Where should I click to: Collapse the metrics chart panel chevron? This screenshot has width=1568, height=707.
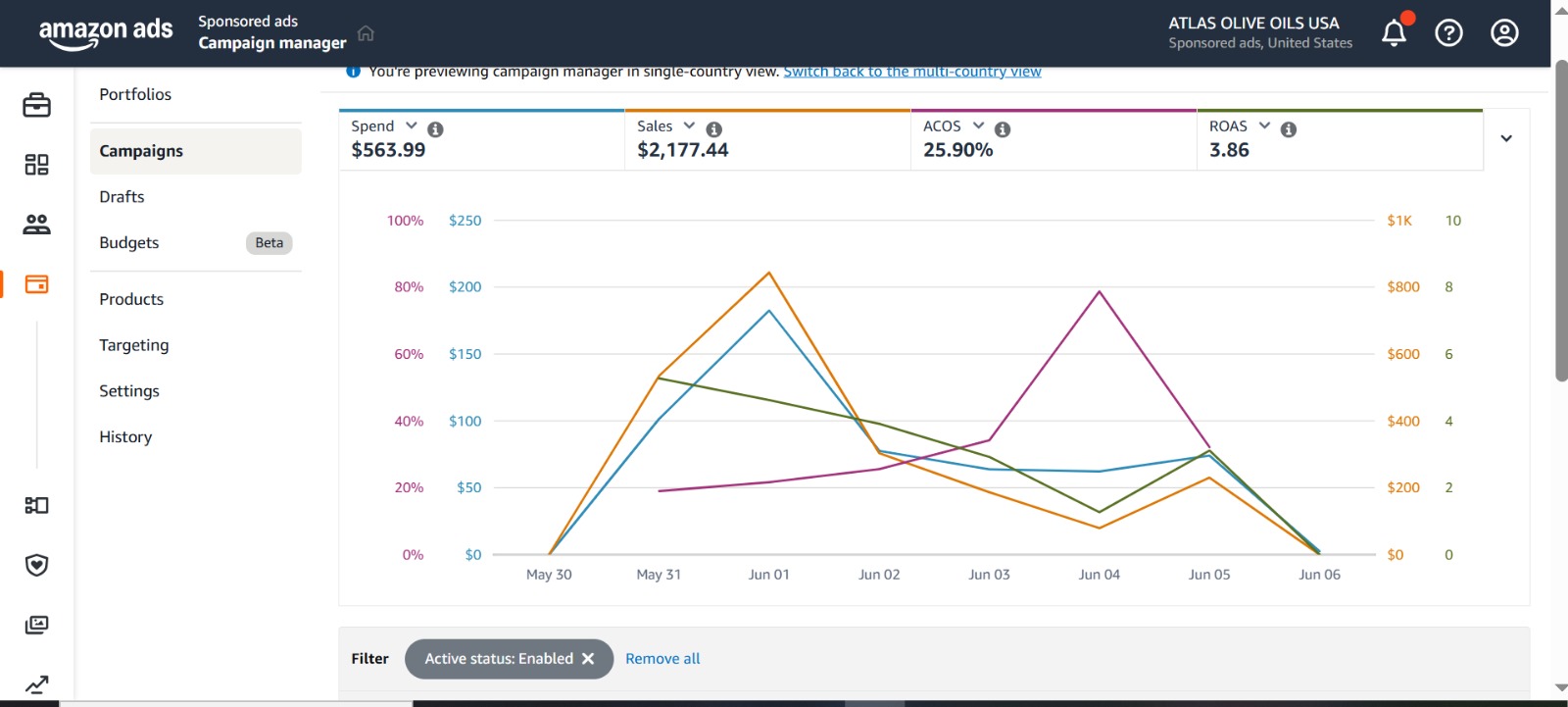click(x=1506, y=138)
